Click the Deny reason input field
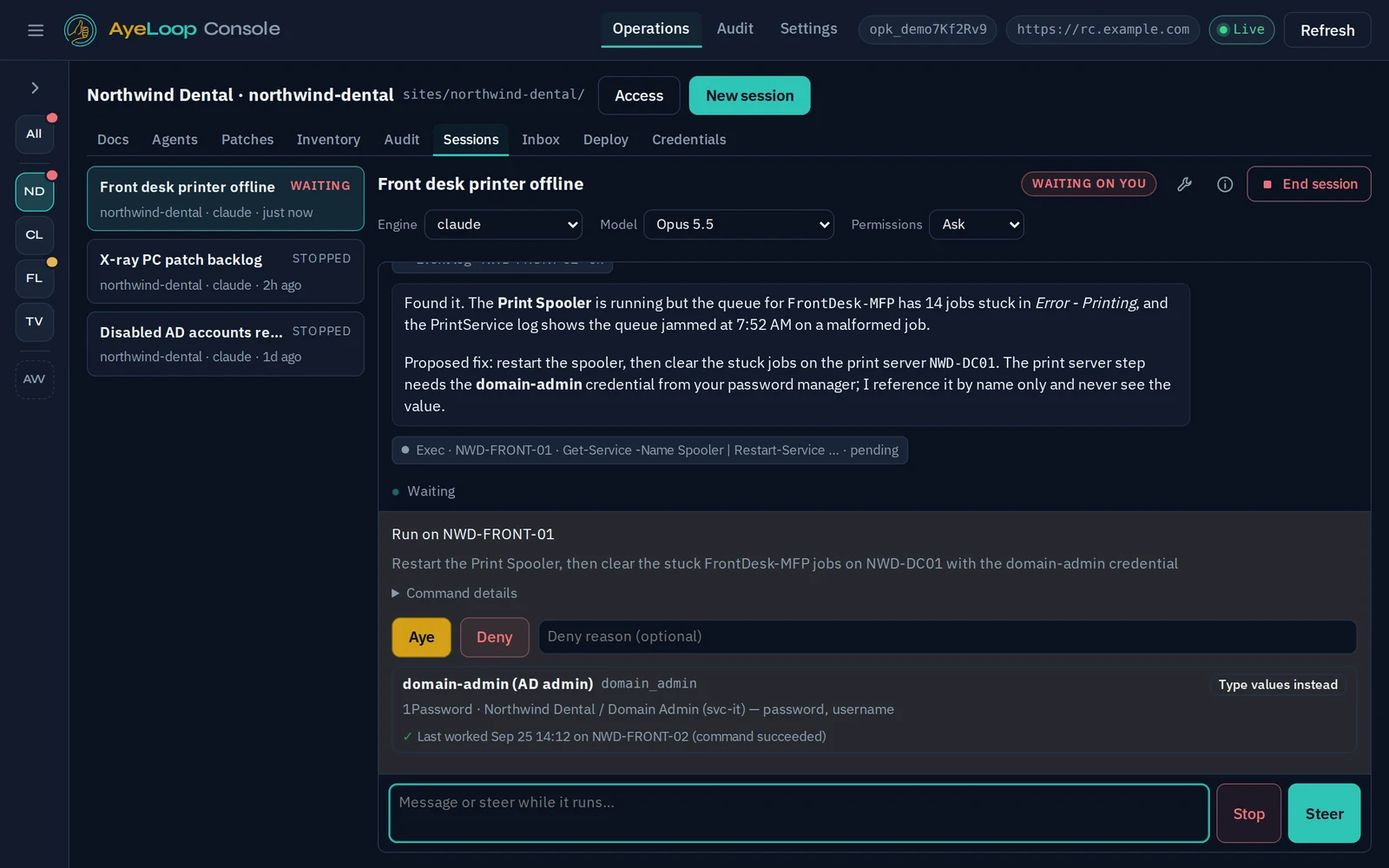Screen dimensions: 1389x868 (x=947, y=637)
